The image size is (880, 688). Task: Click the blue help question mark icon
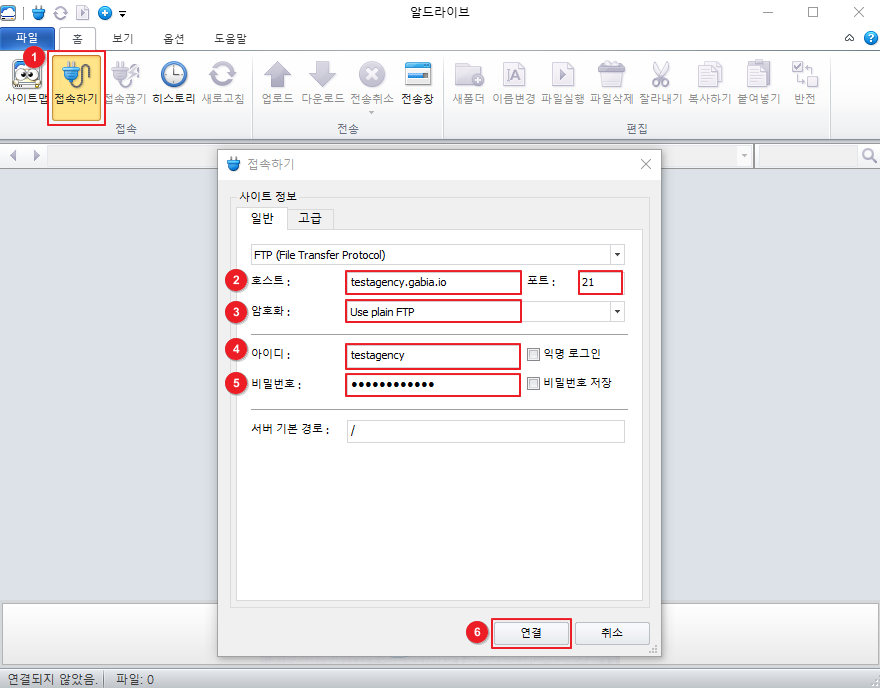[870, 38]
